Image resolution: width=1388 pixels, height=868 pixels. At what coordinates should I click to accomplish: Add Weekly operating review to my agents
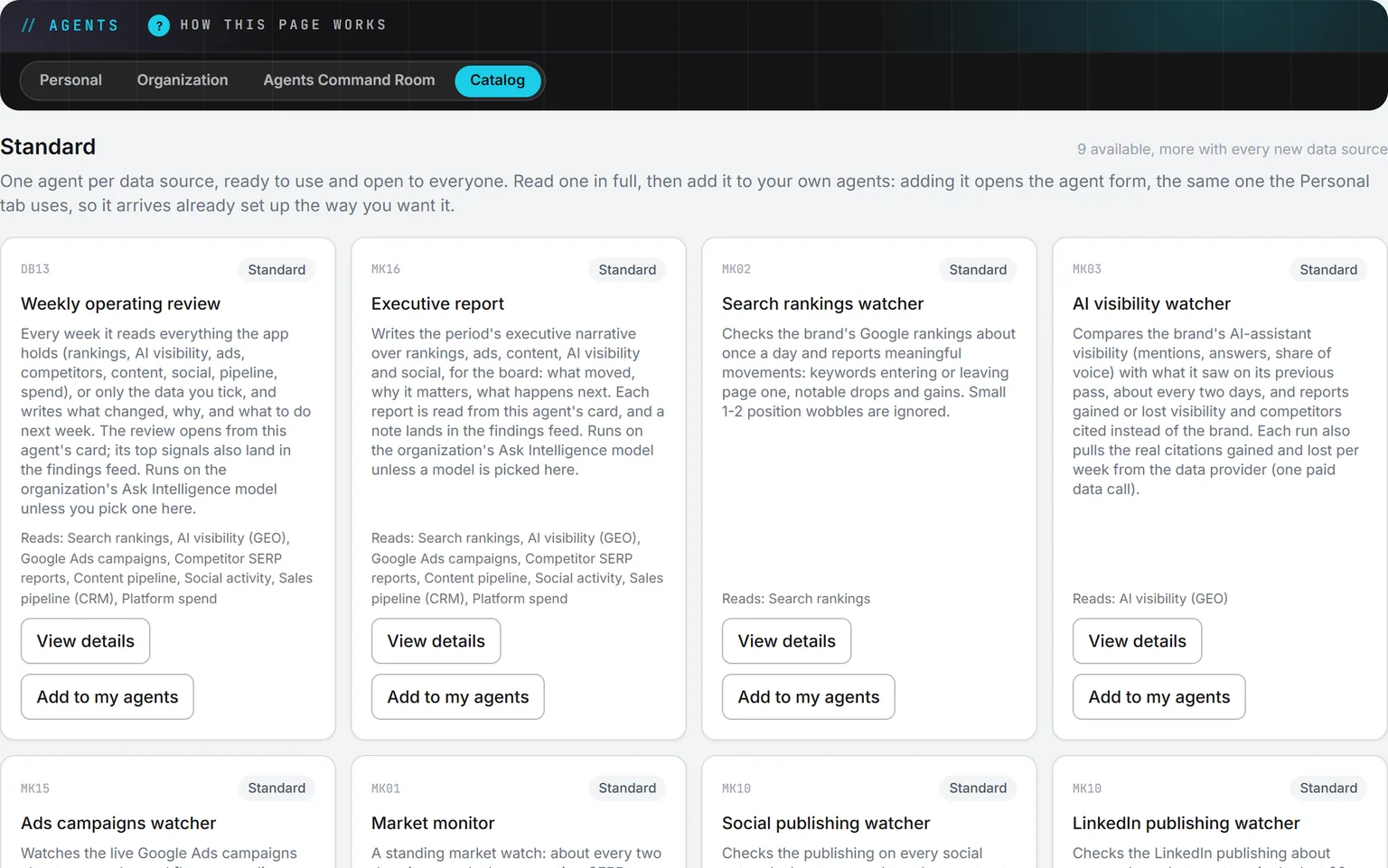[x=108, y=697]
